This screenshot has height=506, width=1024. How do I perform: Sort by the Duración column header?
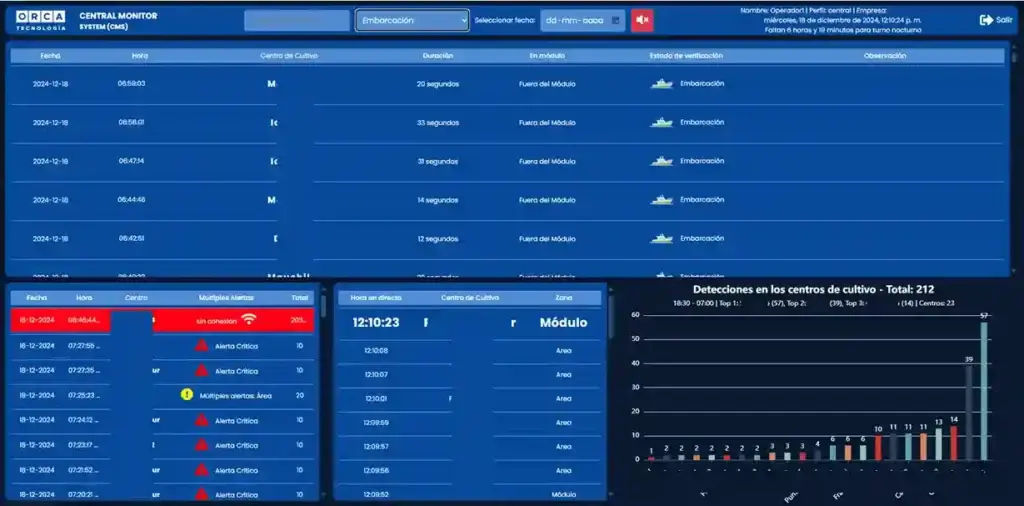click(437, 56)
